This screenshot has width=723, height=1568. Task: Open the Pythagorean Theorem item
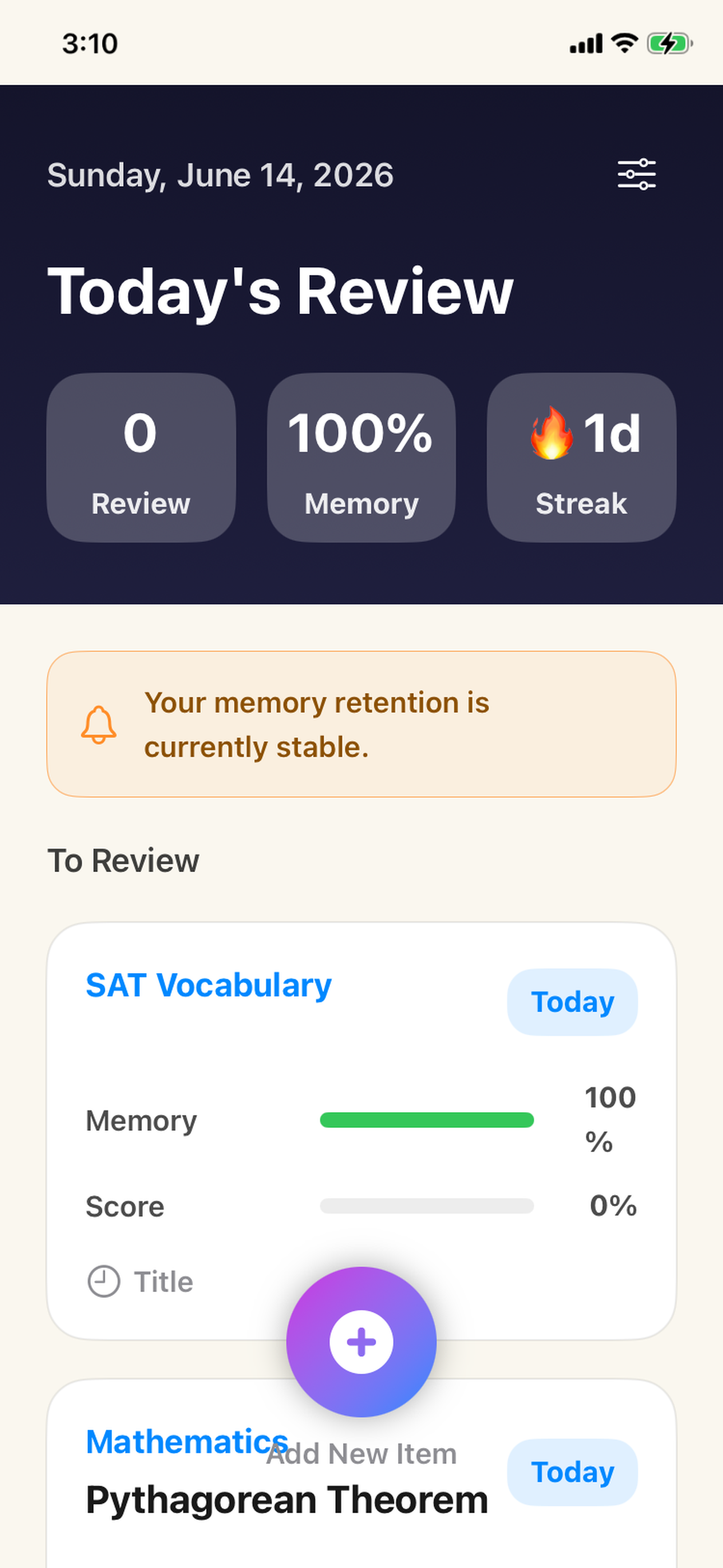coord(286,1500)
